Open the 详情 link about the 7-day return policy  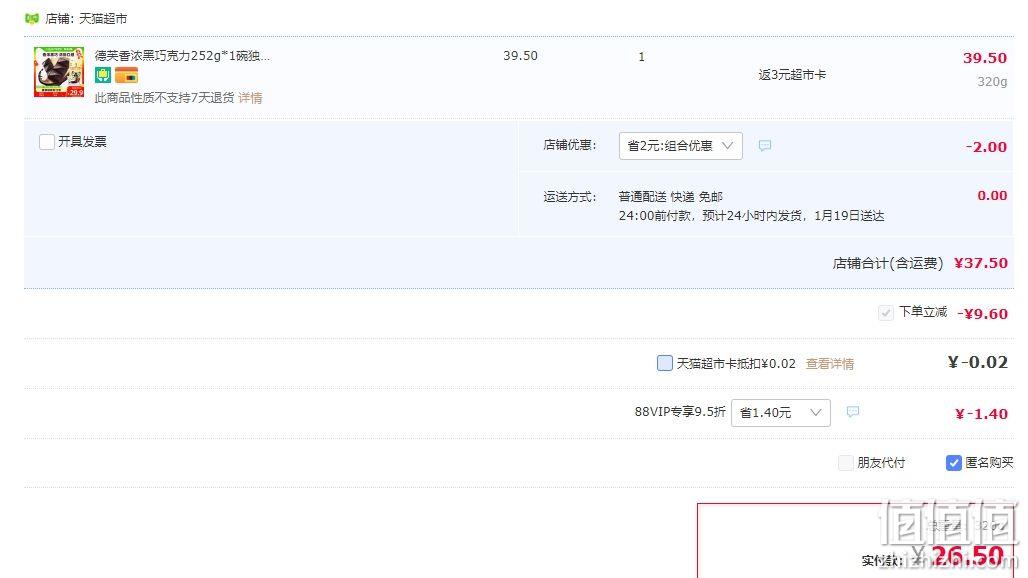(250, 98)
